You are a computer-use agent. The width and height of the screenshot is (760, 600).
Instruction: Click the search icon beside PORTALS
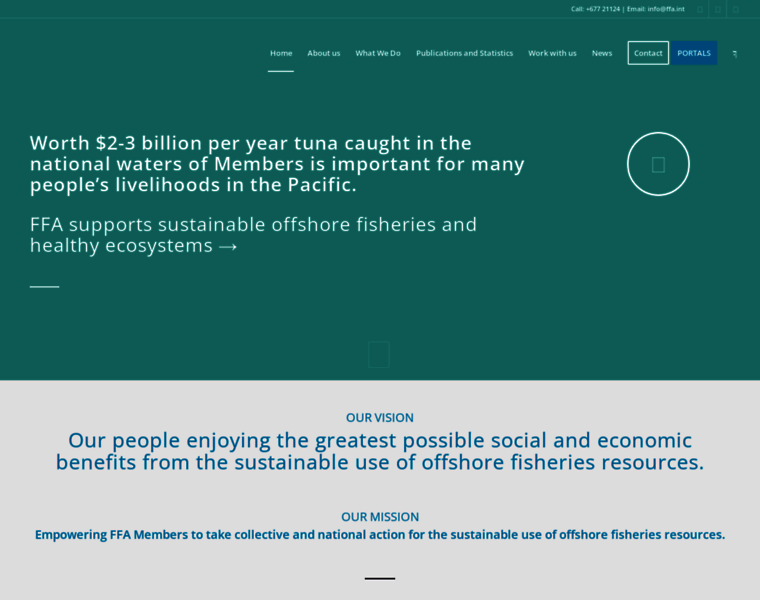(x=735, y=54)
